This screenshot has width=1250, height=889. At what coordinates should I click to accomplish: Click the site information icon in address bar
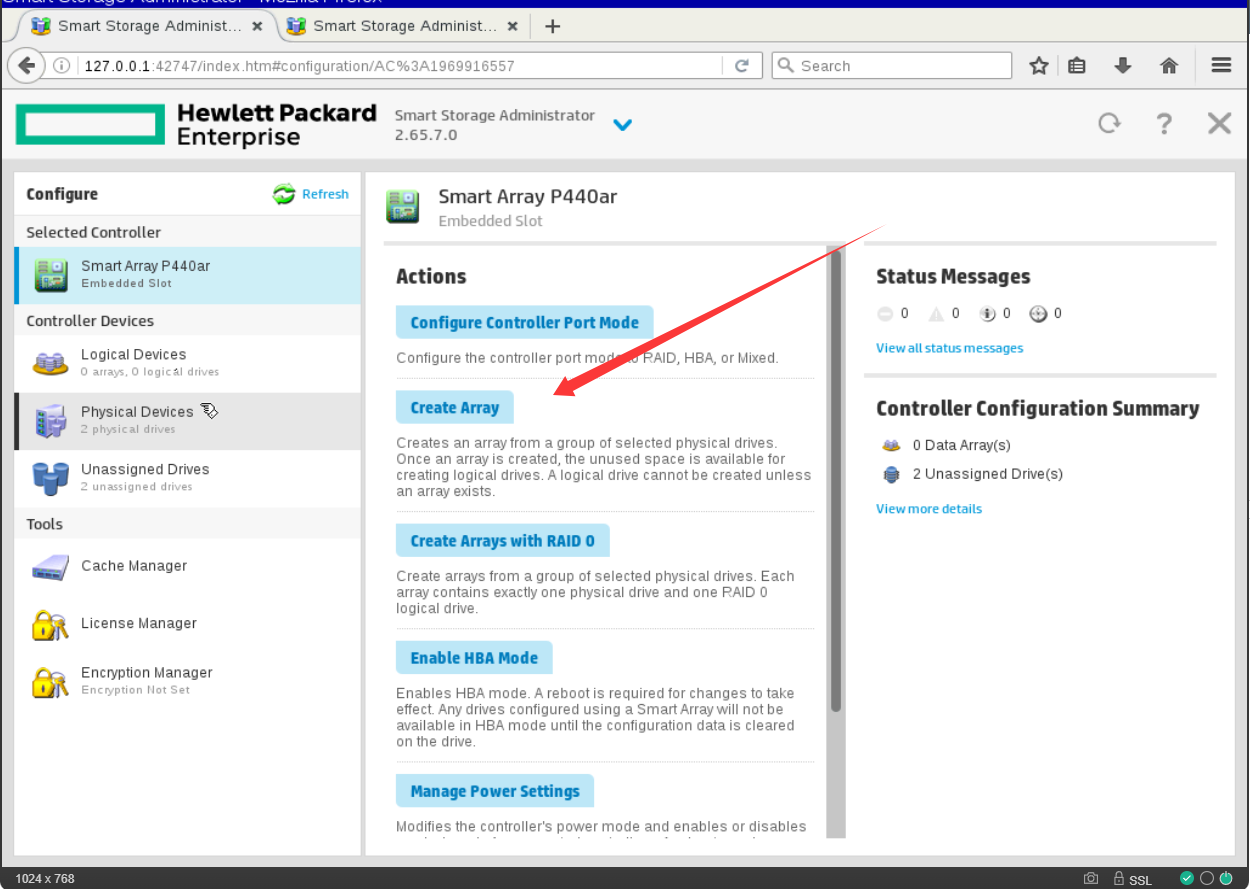62,66
